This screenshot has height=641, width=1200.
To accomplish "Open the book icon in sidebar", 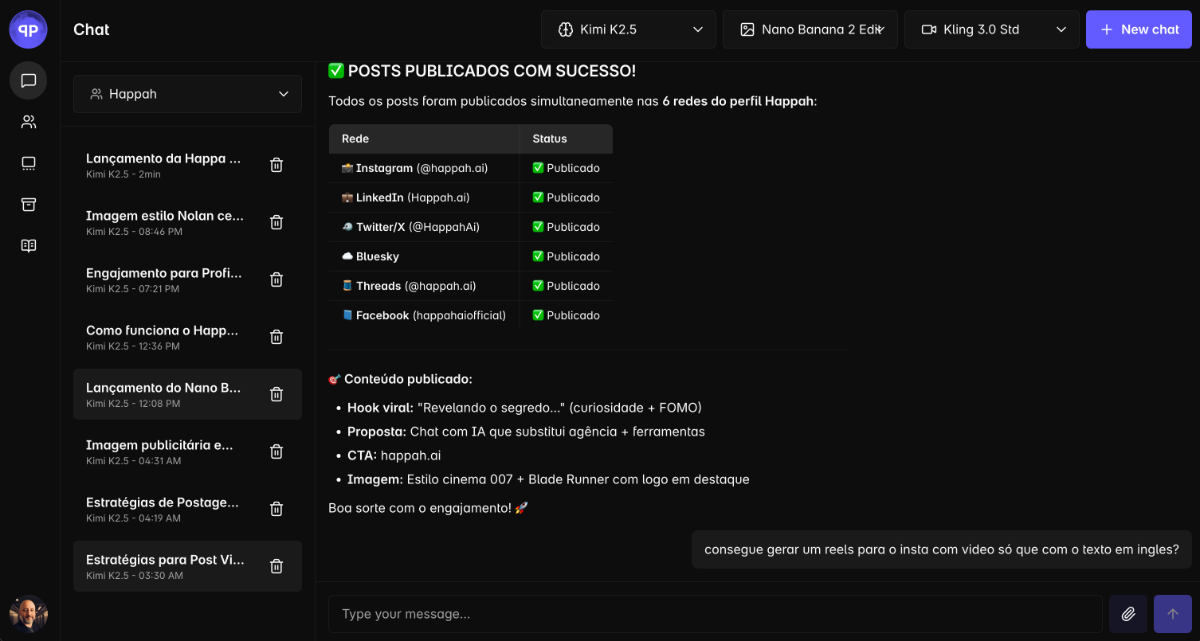I will tap(28, 246).
